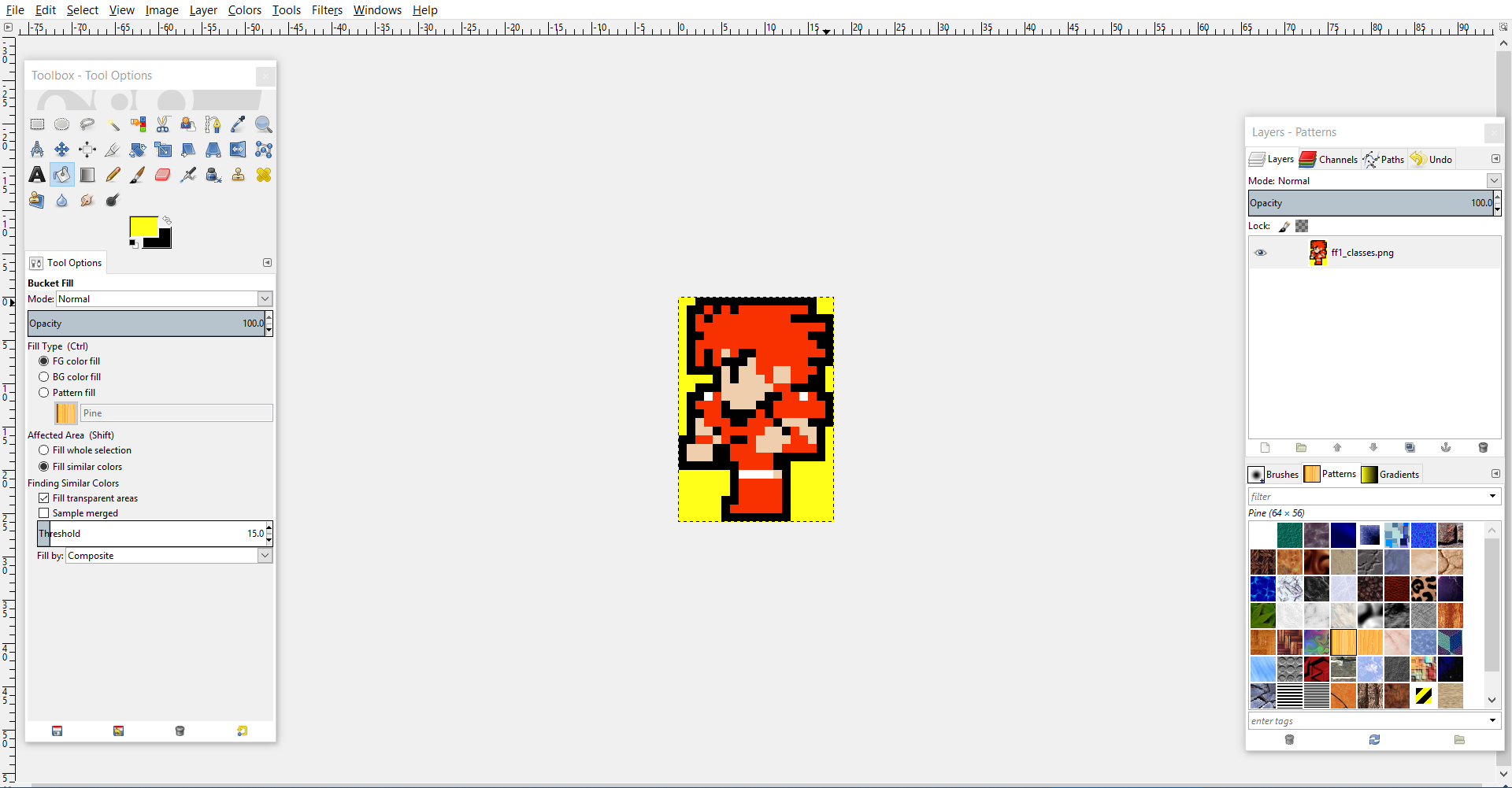Screen dimensions: 1512x788
Task: Adjust the Threshold slider
Action: click(150, 534)
